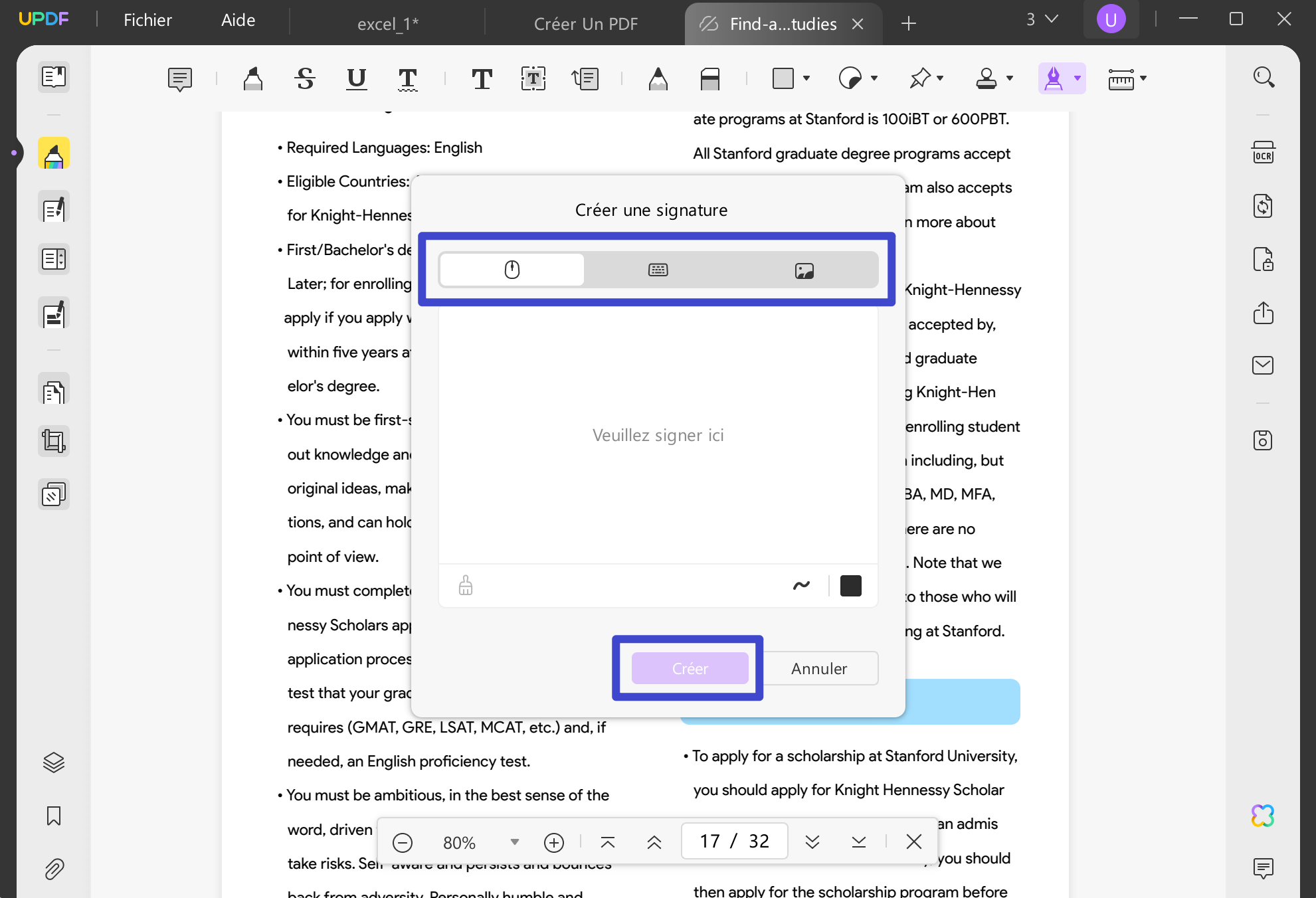
Task: Click the Créer button in the signature dialog
Action: pyautogui.click(x=690, y=668)
